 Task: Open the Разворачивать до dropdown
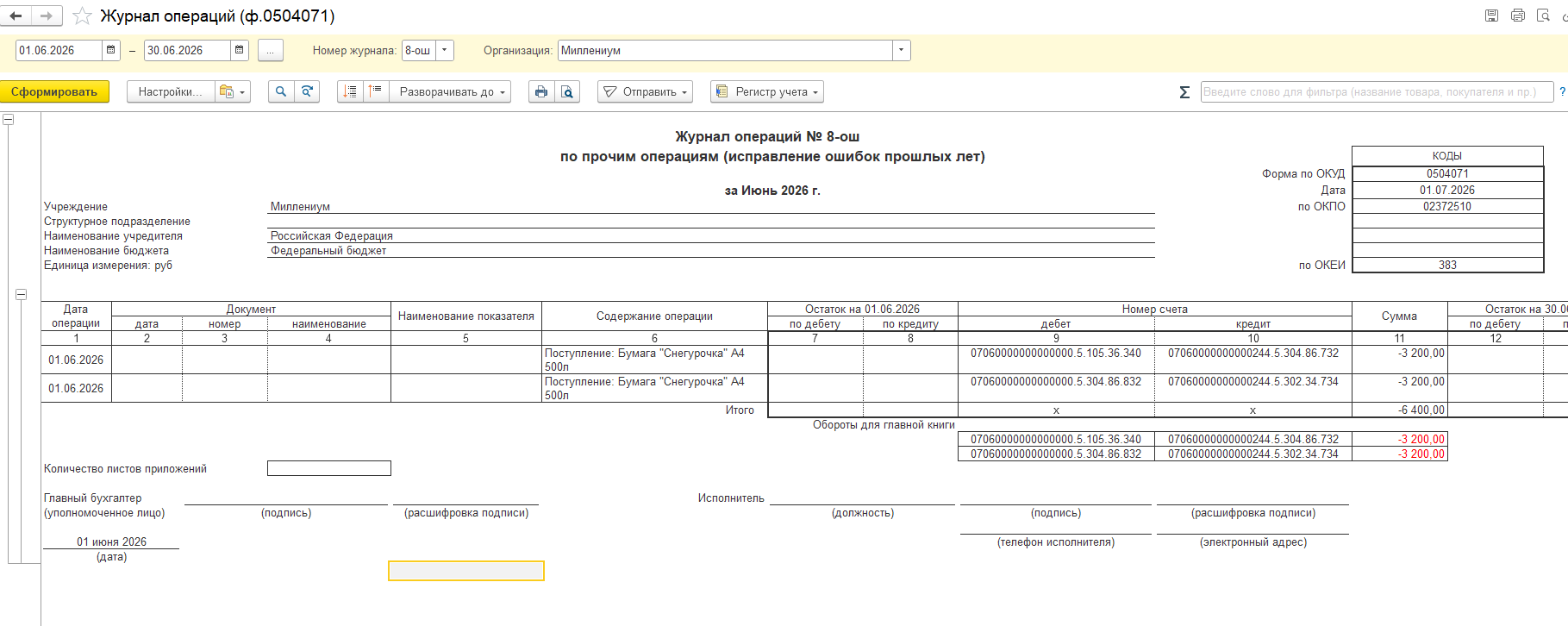[x=450, y=91]
